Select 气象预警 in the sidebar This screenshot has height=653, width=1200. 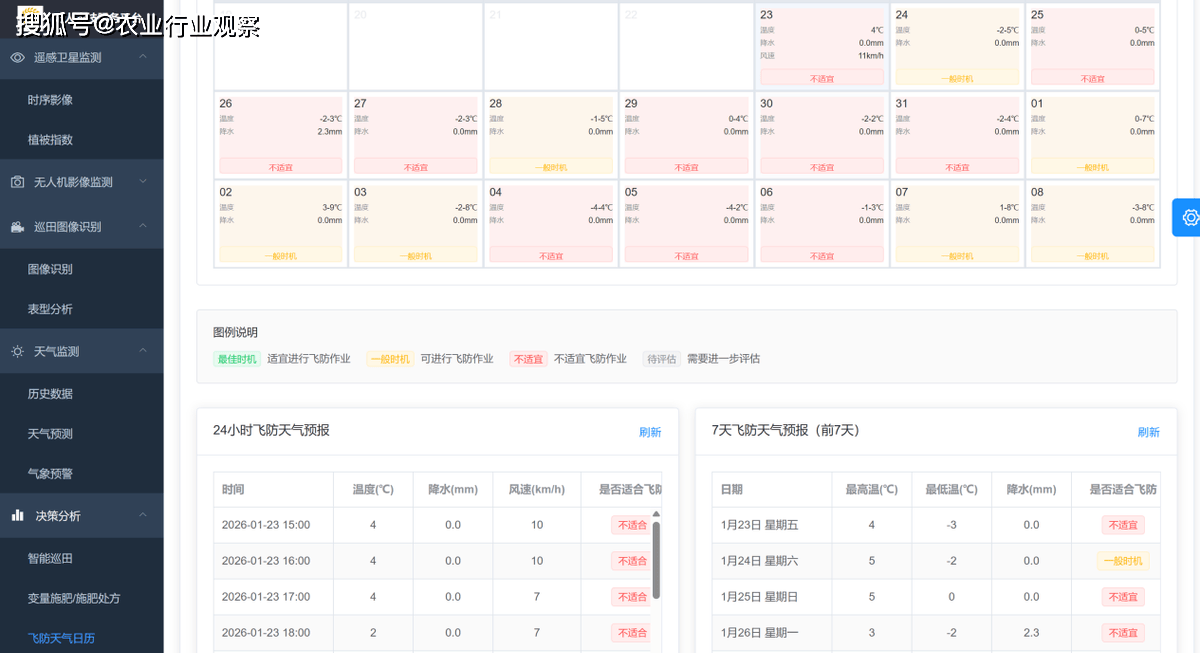(x=50, y=474)
